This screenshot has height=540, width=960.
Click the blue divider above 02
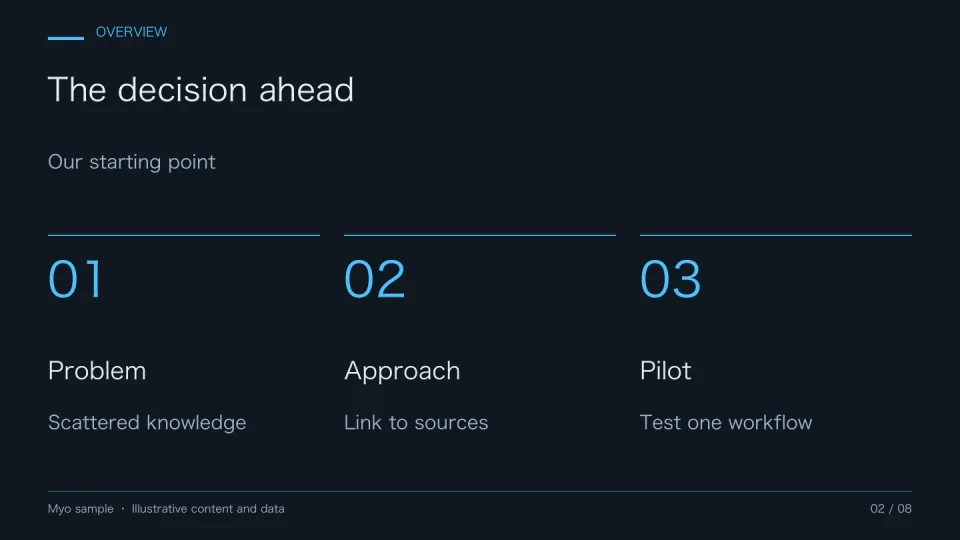[480, 235]
